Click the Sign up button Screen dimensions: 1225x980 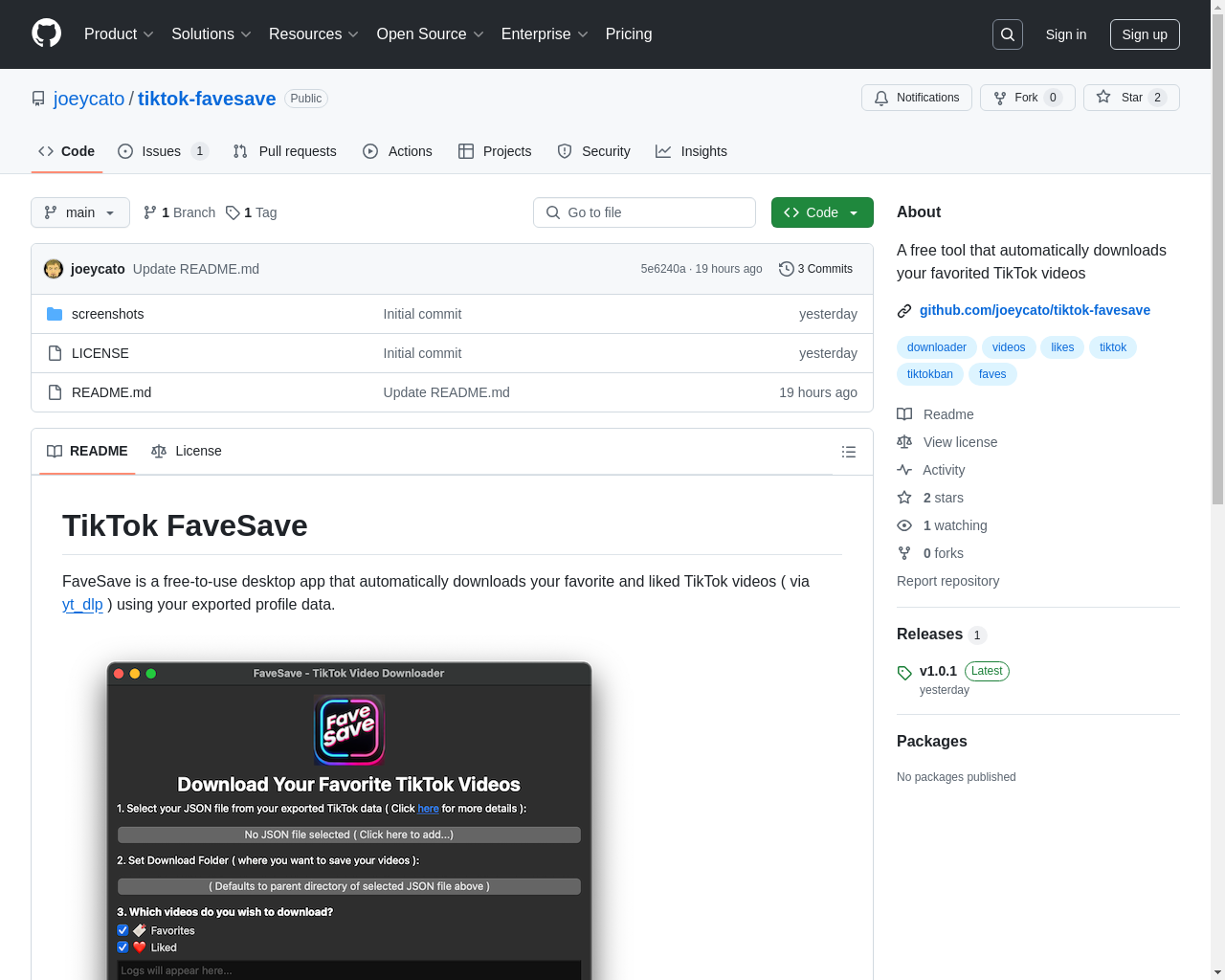[1145, 34]
